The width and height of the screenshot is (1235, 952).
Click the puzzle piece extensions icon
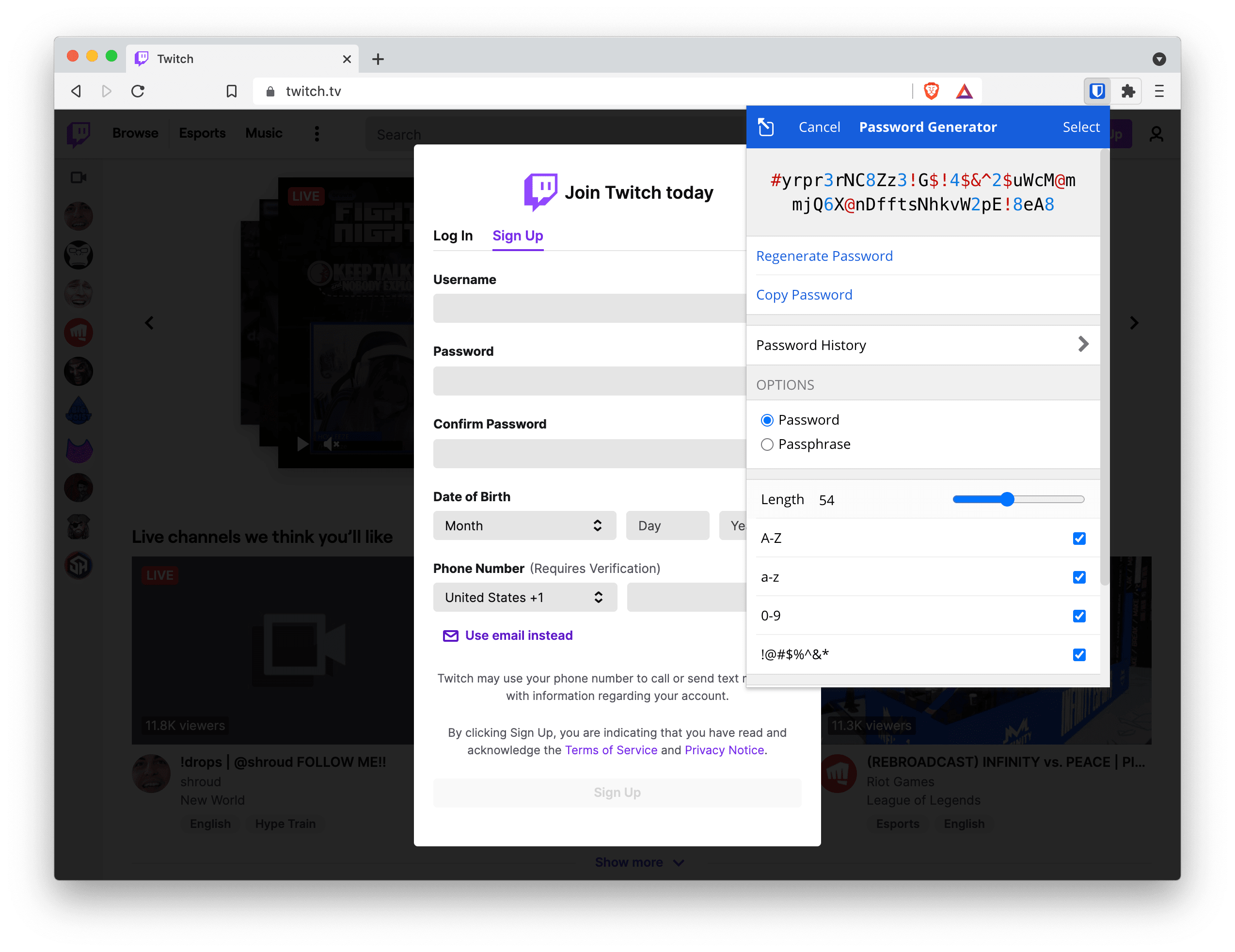(x=1127, y=90)
